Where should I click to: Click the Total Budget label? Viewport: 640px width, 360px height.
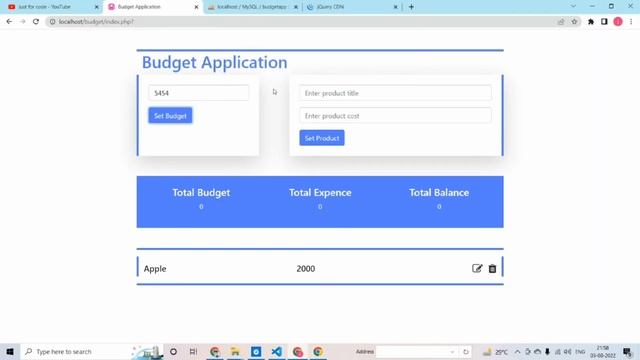click(x=201, y=193)
